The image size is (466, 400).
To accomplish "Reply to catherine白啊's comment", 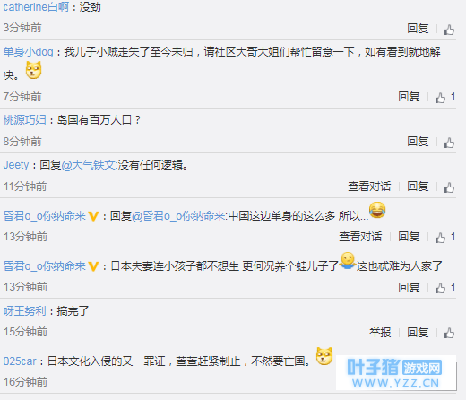I will tap(418, 28).
